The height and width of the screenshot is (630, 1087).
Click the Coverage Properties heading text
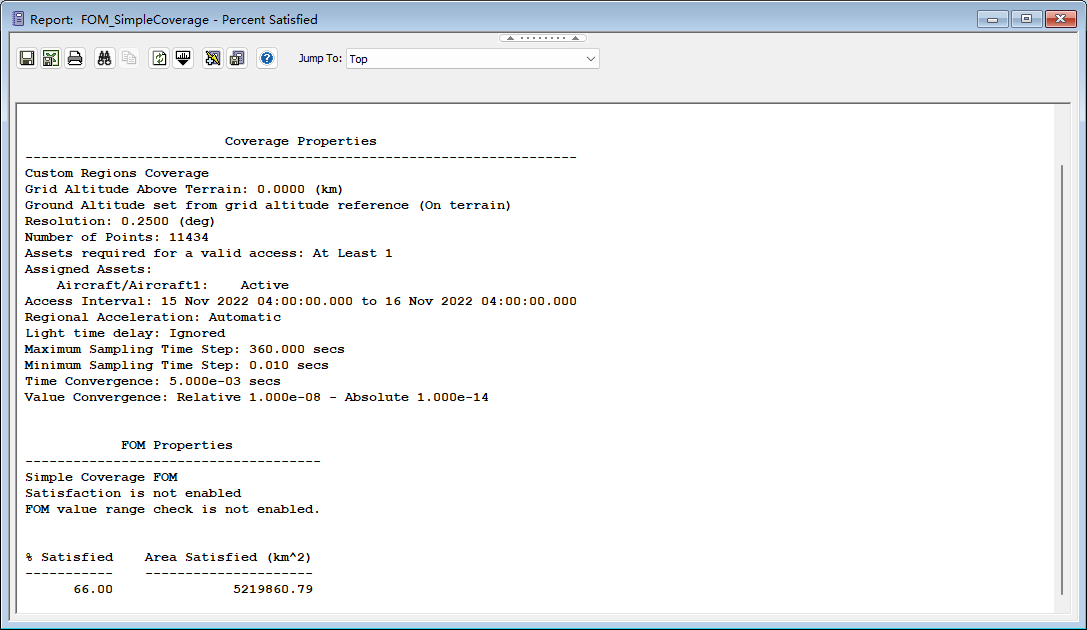point(300,141)
